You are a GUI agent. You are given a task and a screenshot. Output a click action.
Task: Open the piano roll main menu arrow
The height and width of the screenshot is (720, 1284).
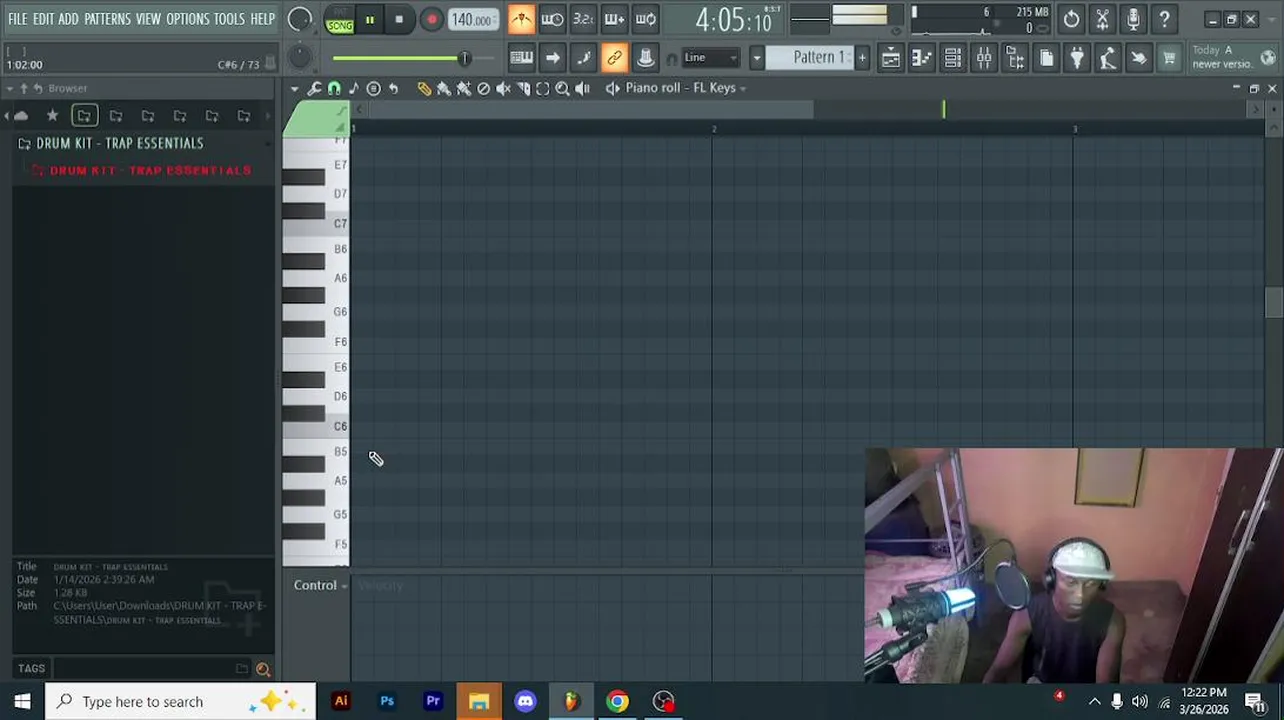tap(295, 88)
